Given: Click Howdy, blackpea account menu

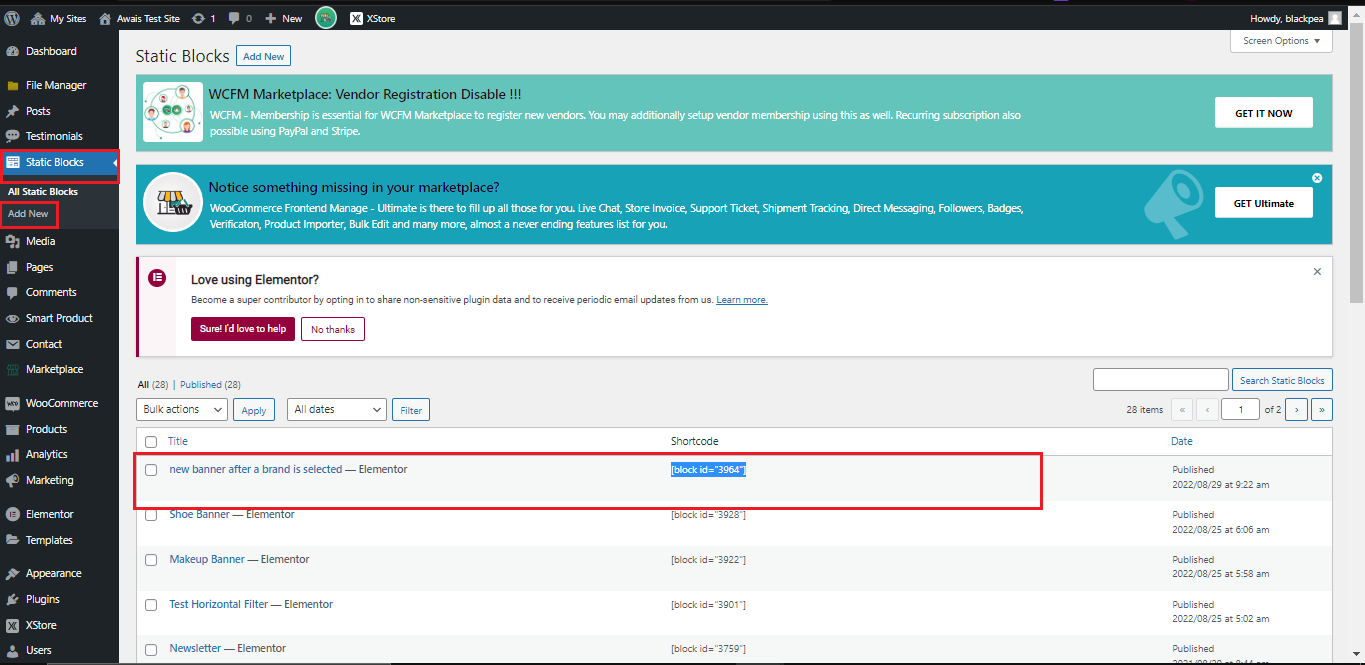Looking at the screenshot, I should pos(1296,18).
